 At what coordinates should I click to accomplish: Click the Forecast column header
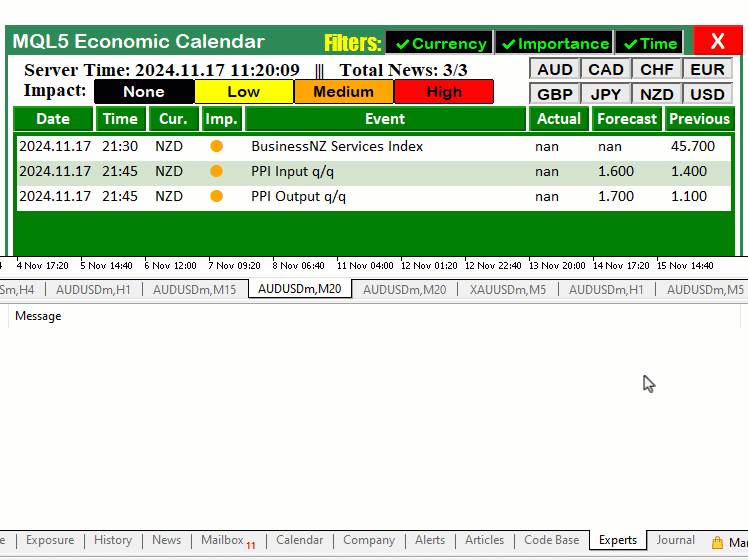point(627,119)
